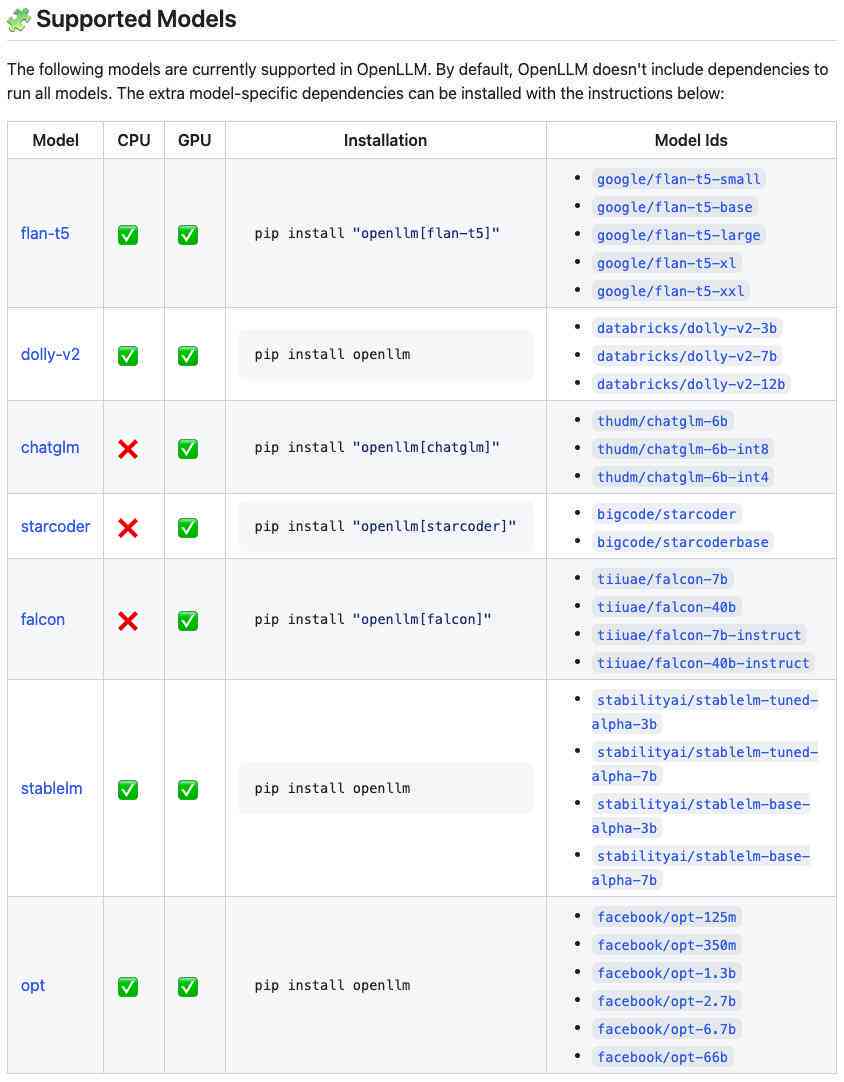The height and width of the screenshot is (1082, 844).
Task: Open the dolly-v2 model link
Action: click(x=50, y=354)
